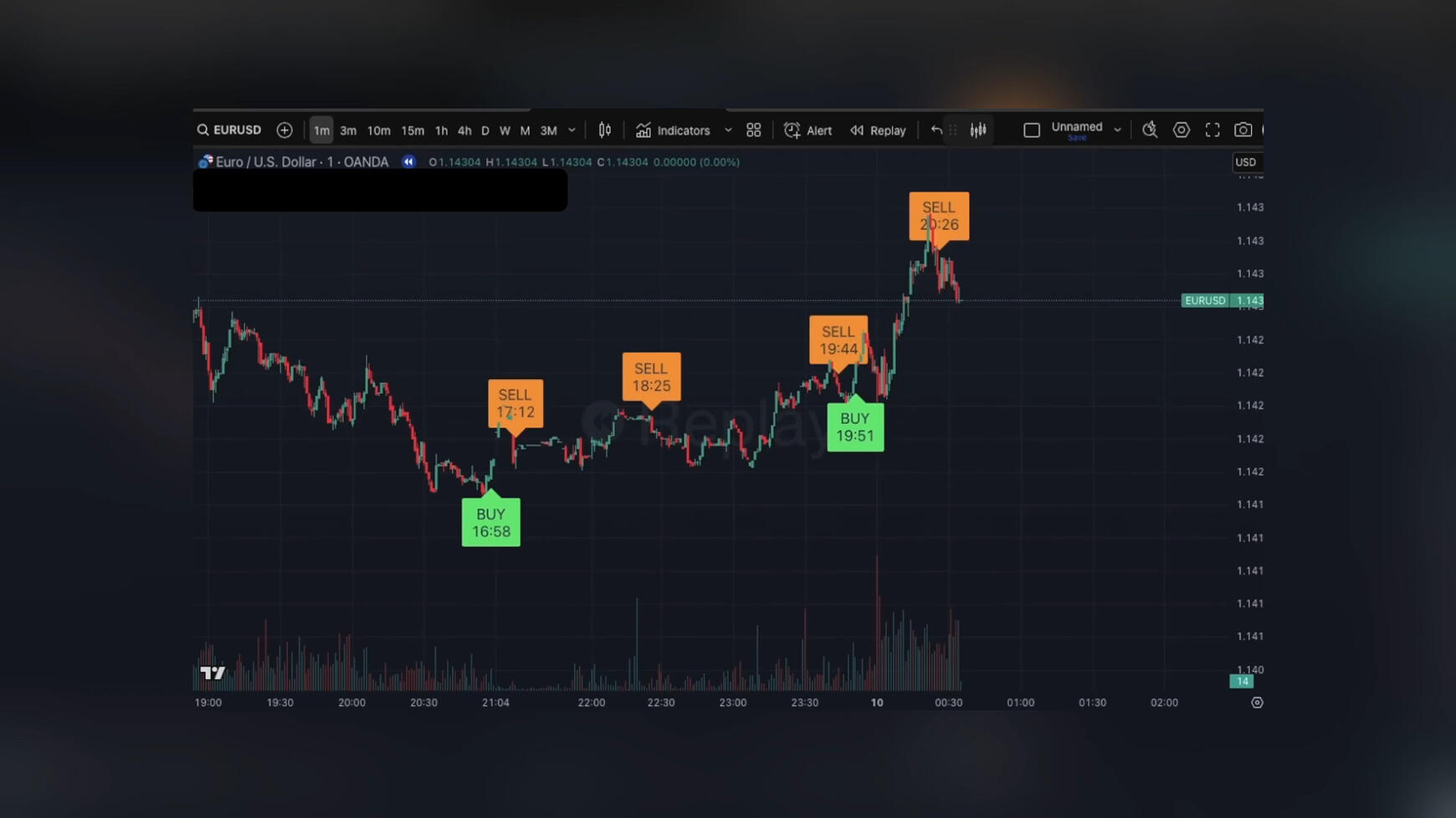The image size is (1456, 818).
Task: Open the candlestick chart type selector
Action: pos(604,130)
